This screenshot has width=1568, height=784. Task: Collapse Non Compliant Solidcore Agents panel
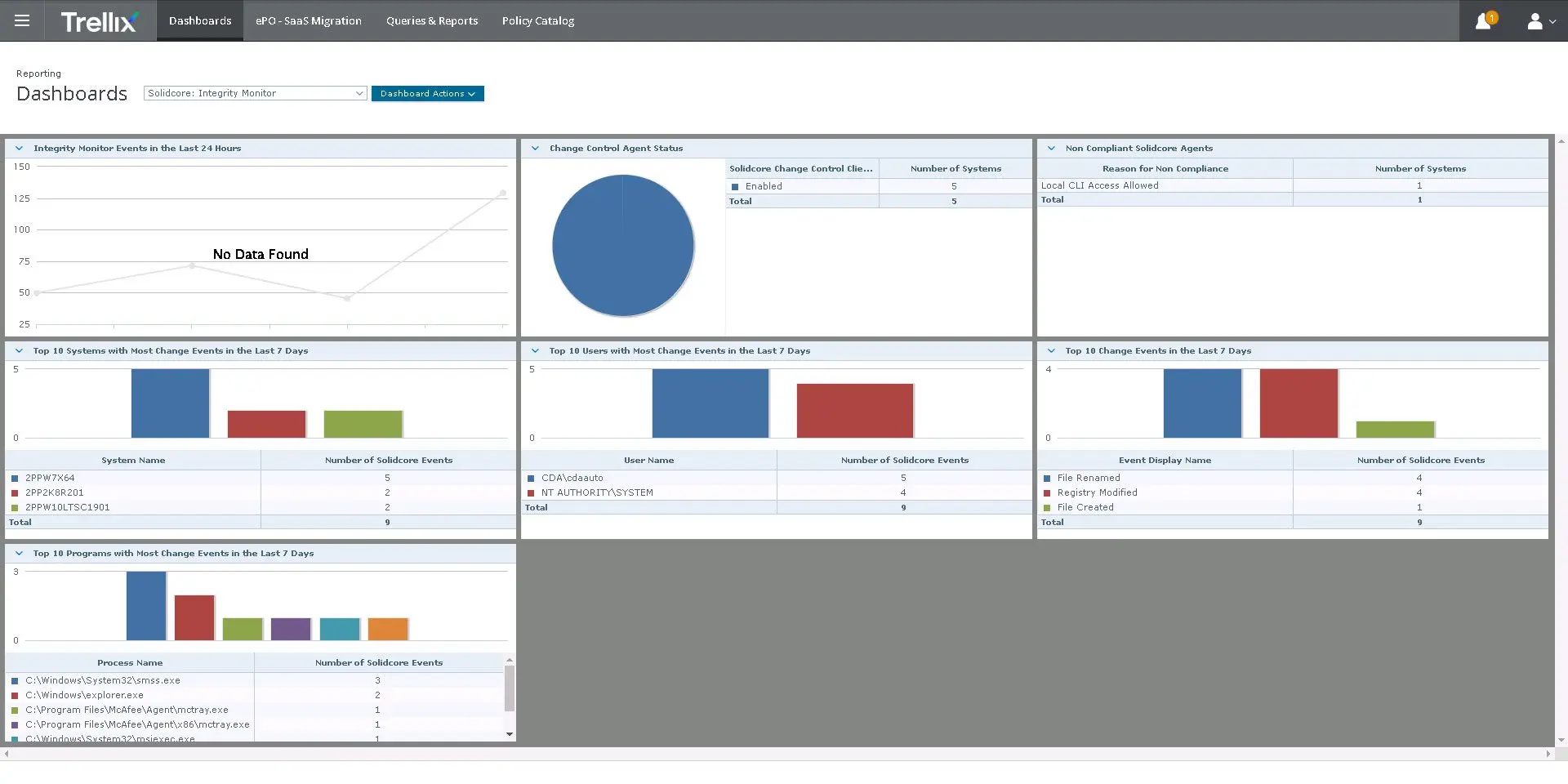tap(1051, 149)
